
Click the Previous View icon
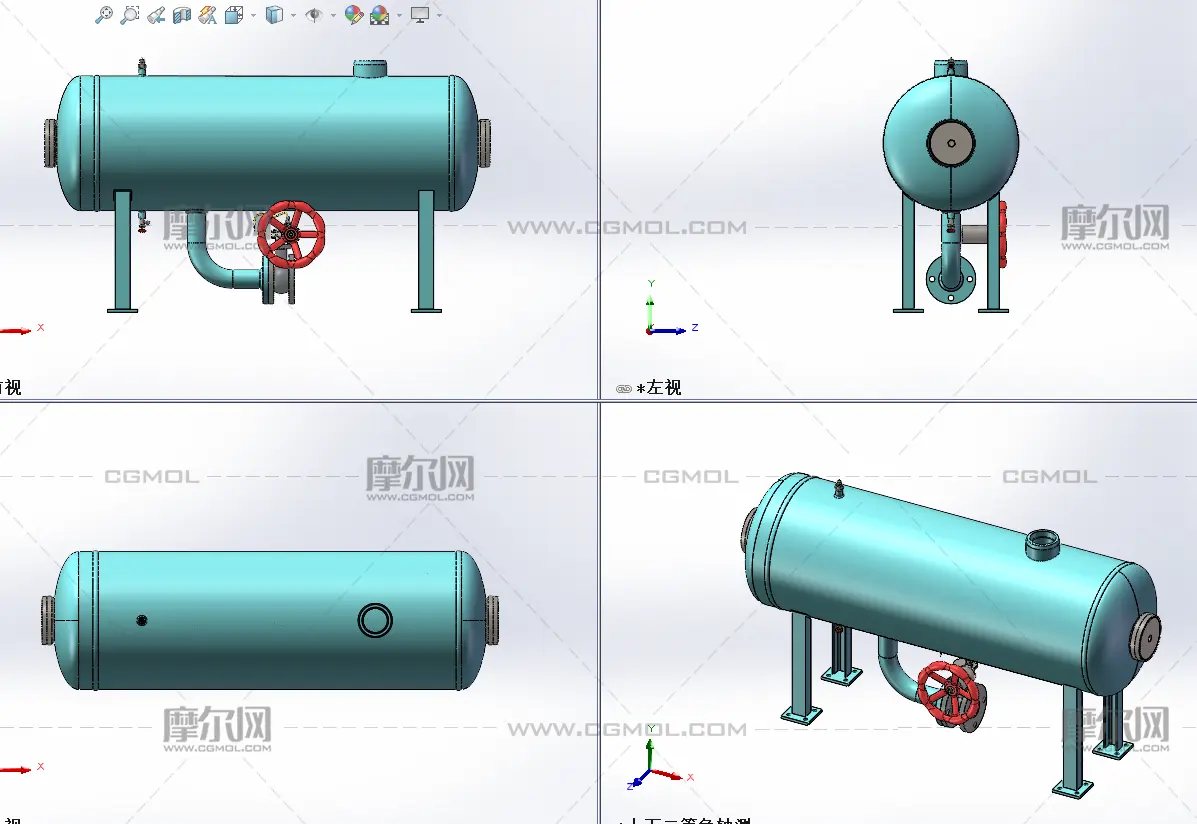[155, 15]
